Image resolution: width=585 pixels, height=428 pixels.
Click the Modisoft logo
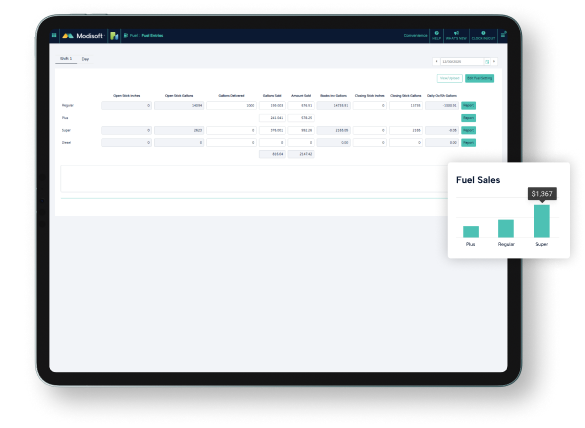pos(83,36)
